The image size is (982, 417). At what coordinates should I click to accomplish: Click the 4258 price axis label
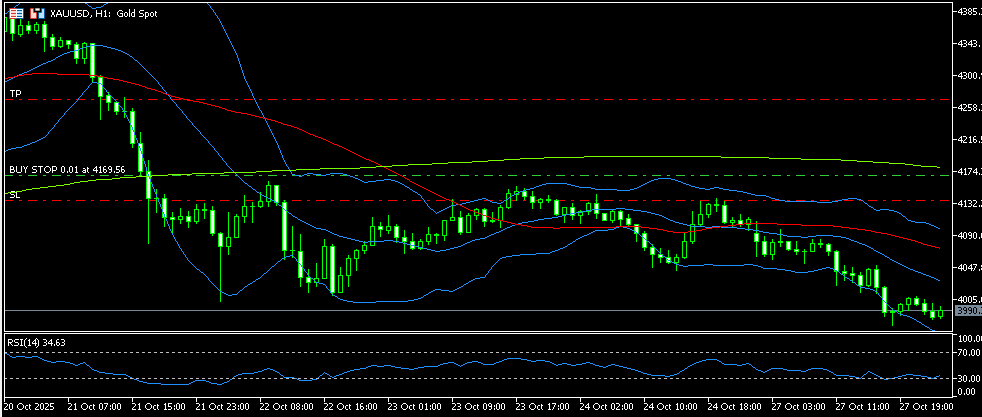969,107
